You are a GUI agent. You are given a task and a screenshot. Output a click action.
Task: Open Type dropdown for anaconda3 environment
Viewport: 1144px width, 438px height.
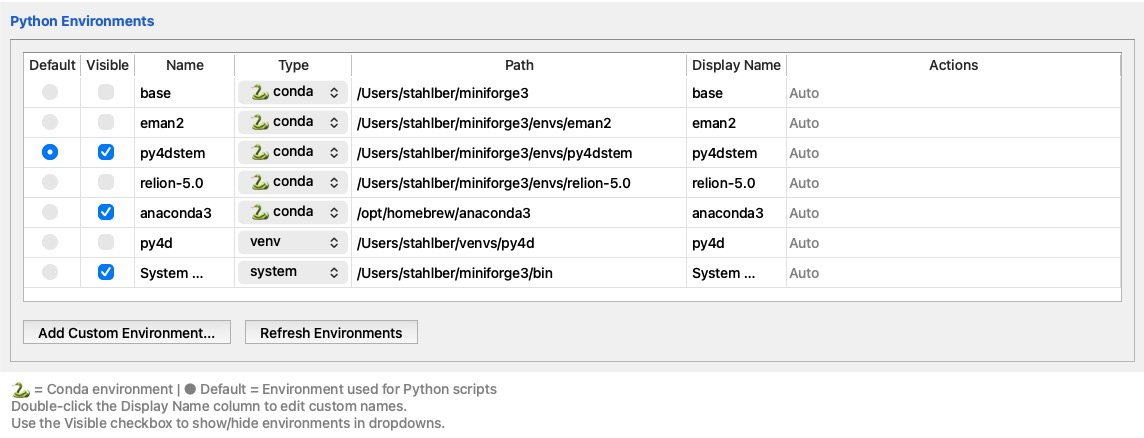point(293,212)
